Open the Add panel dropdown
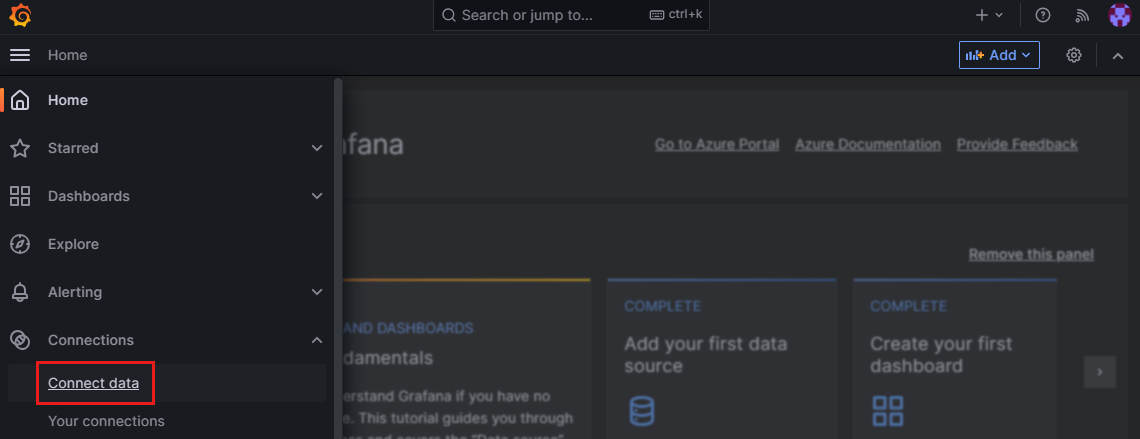1140x439 pixels. point(999,55)
